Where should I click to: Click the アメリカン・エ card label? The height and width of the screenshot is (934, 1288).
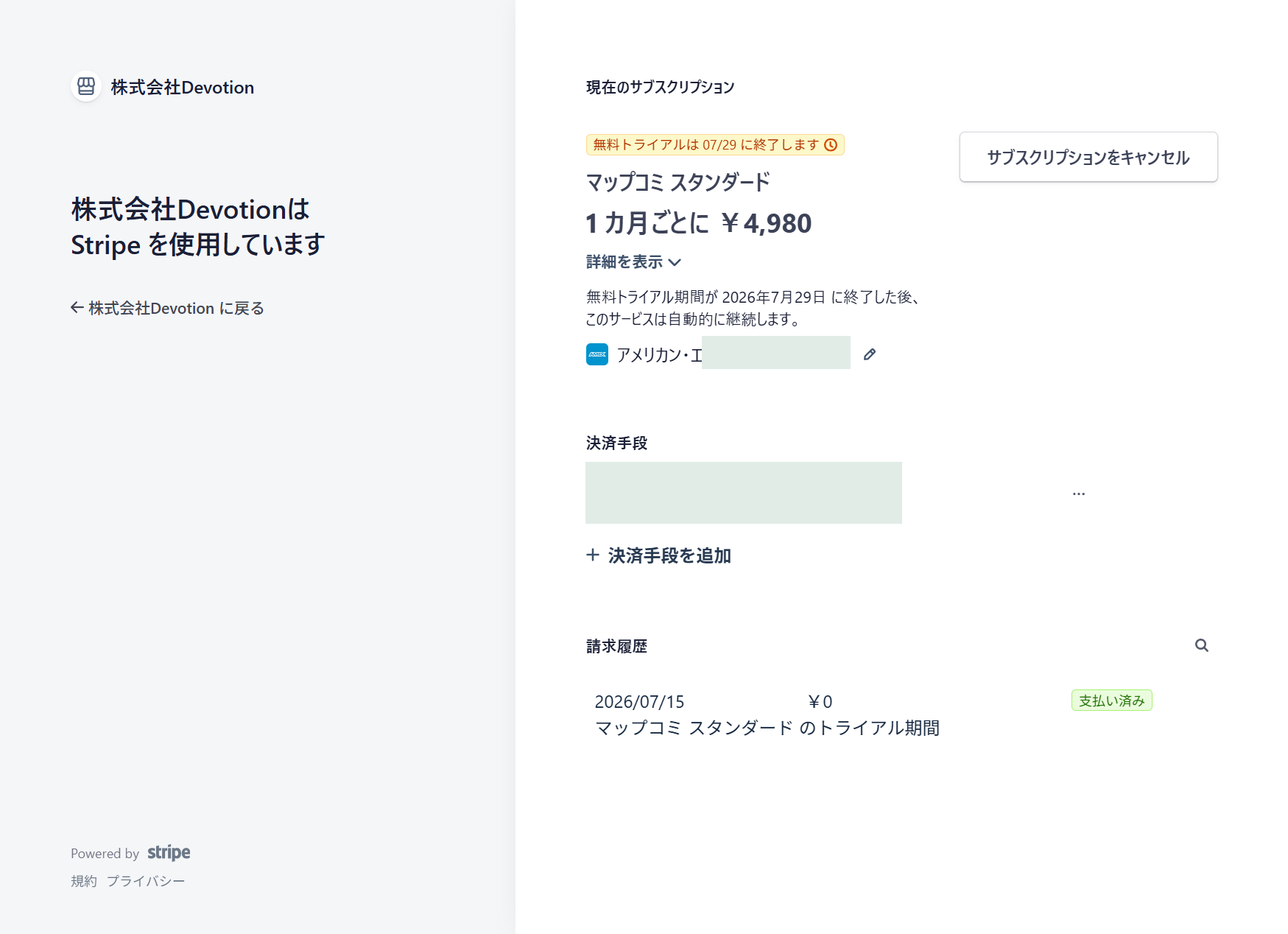tap(660, 355)
